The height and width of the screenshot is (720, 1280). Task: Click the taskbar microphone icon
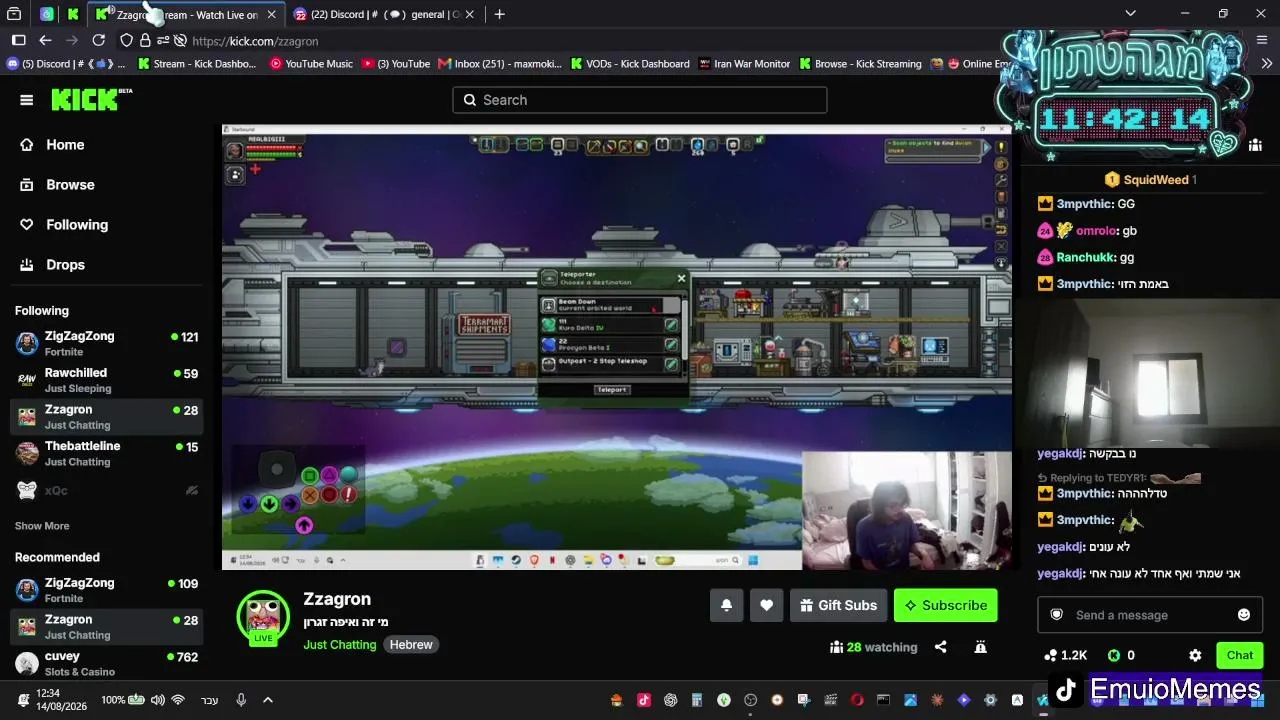pos(241,700)
